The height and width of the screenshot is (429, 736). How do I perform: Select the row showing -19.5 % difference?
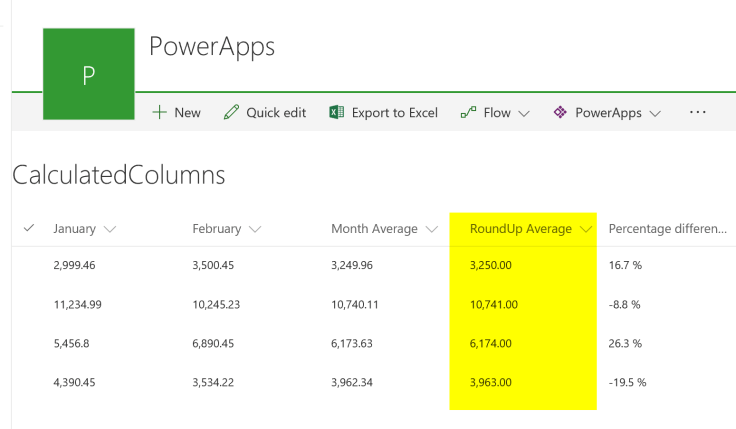click(29, 382)
